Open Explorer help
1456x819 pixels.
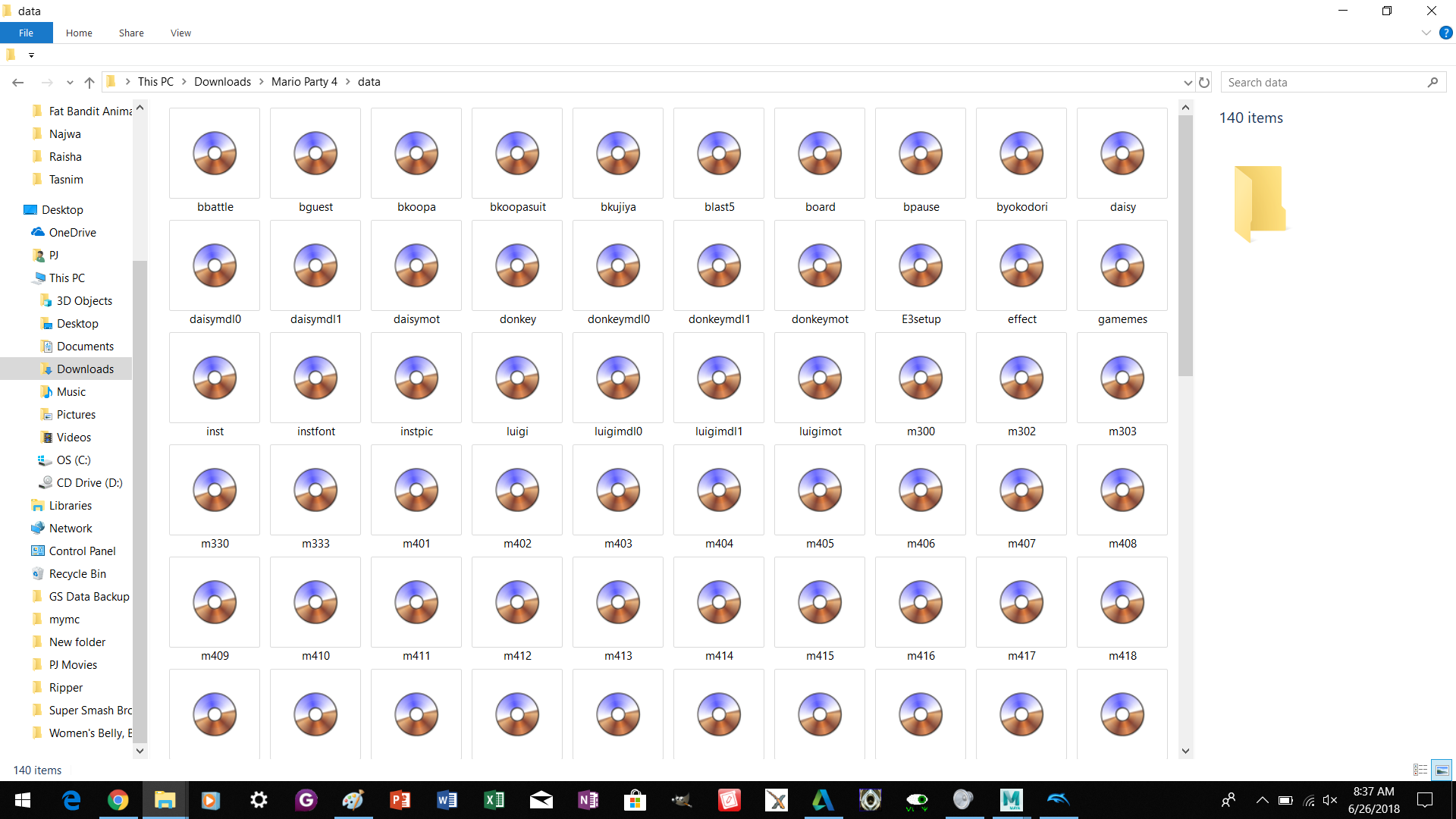tap(1445, 33)
